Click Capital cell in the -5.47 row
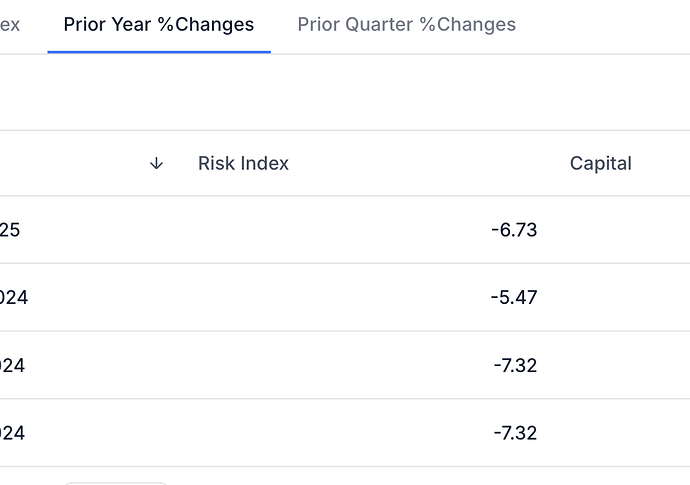690x485 pixels. [616, 298]
